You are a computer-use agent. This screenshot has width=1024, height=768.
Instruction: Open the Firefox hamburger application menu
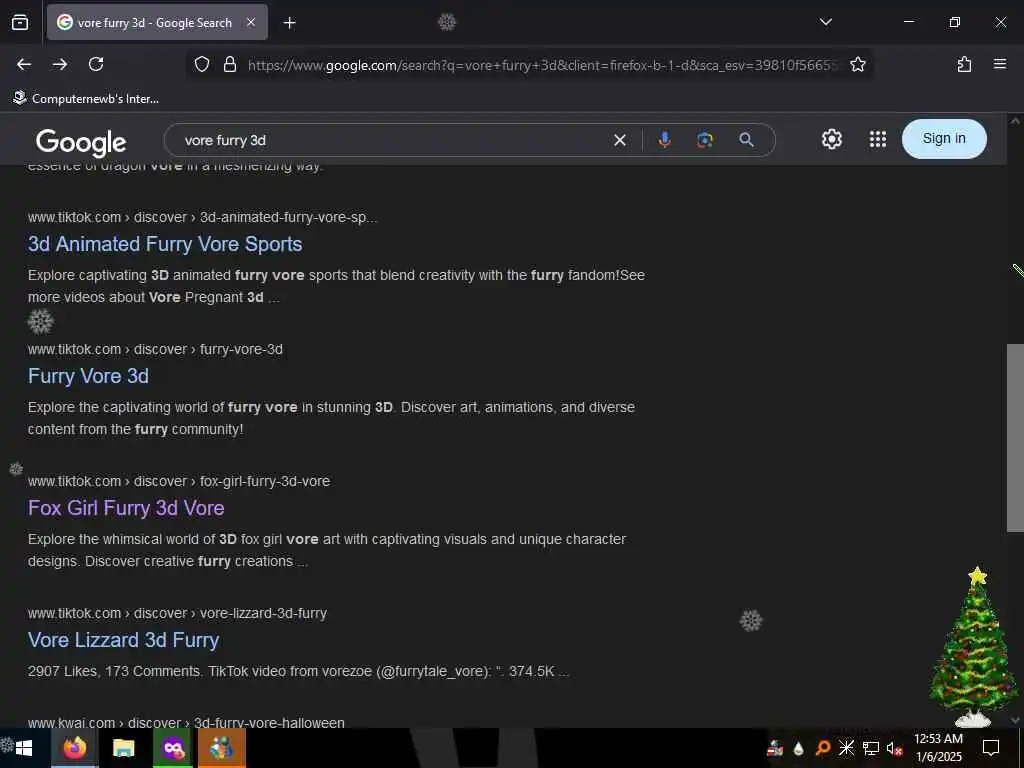(999, 64)
